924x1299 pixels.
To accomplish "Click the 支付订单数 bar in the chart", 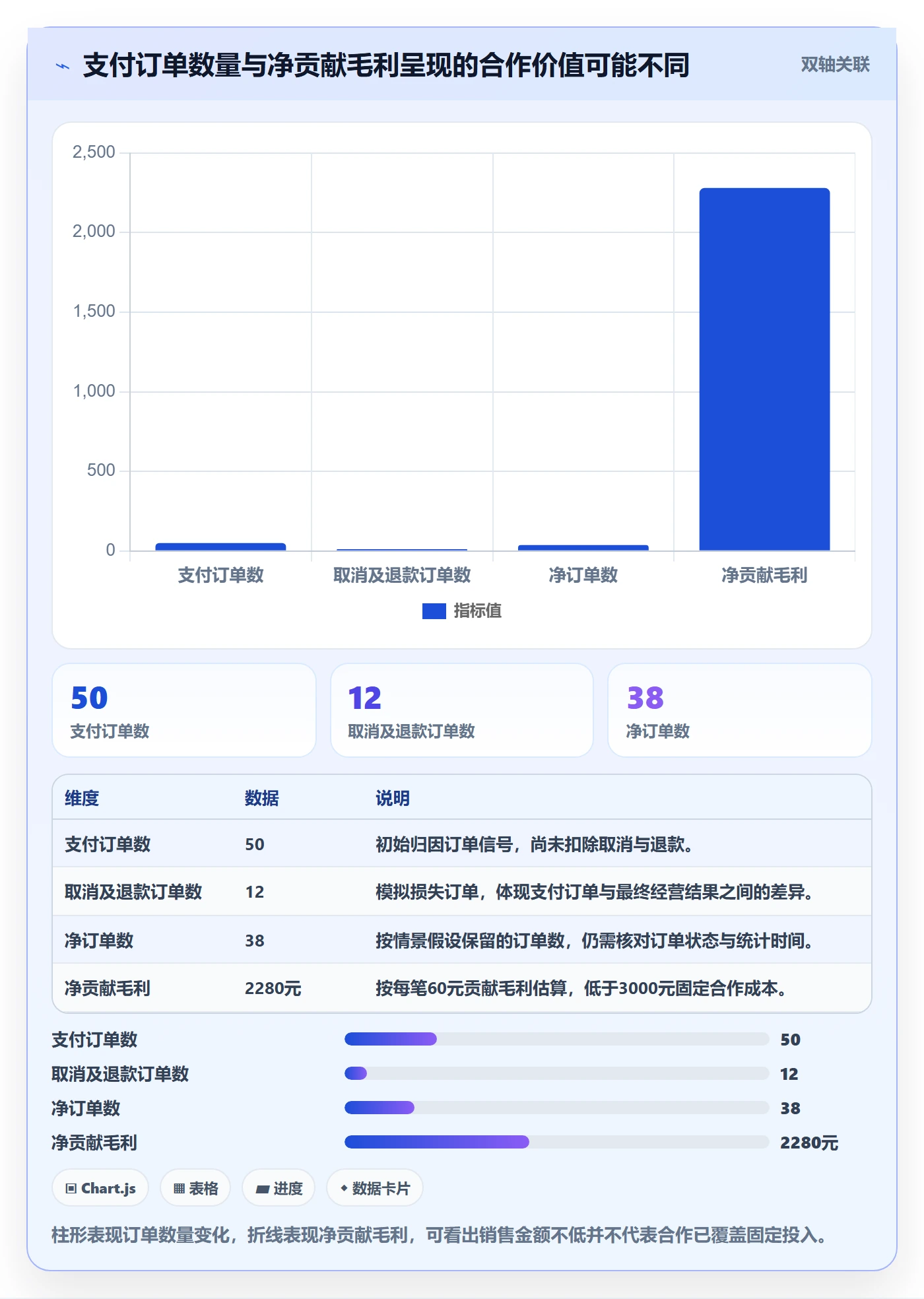I will 220,547.
